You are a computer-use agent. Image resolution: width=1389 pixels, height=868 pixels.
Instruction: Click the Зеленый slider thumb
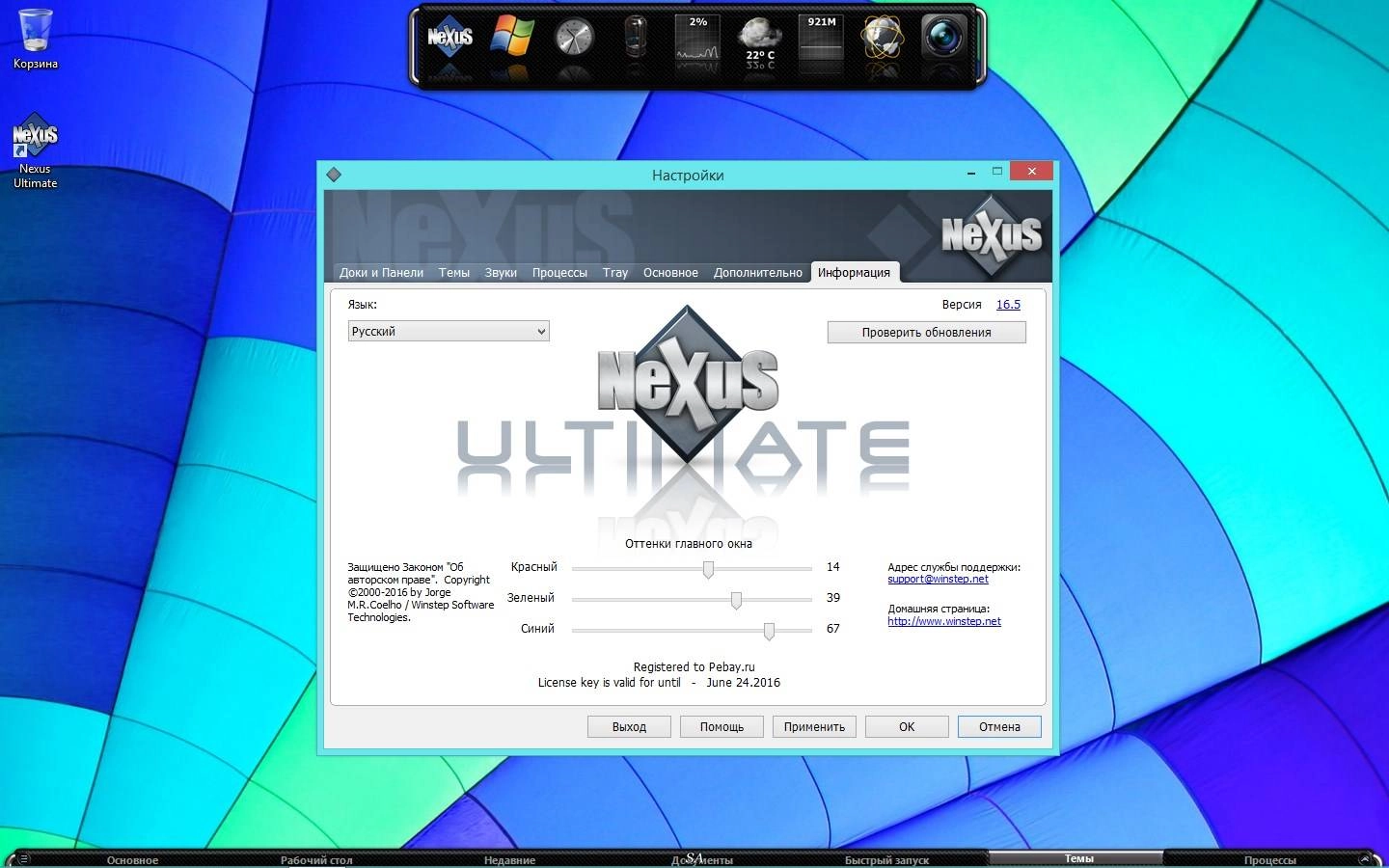(x=736, y=601)
